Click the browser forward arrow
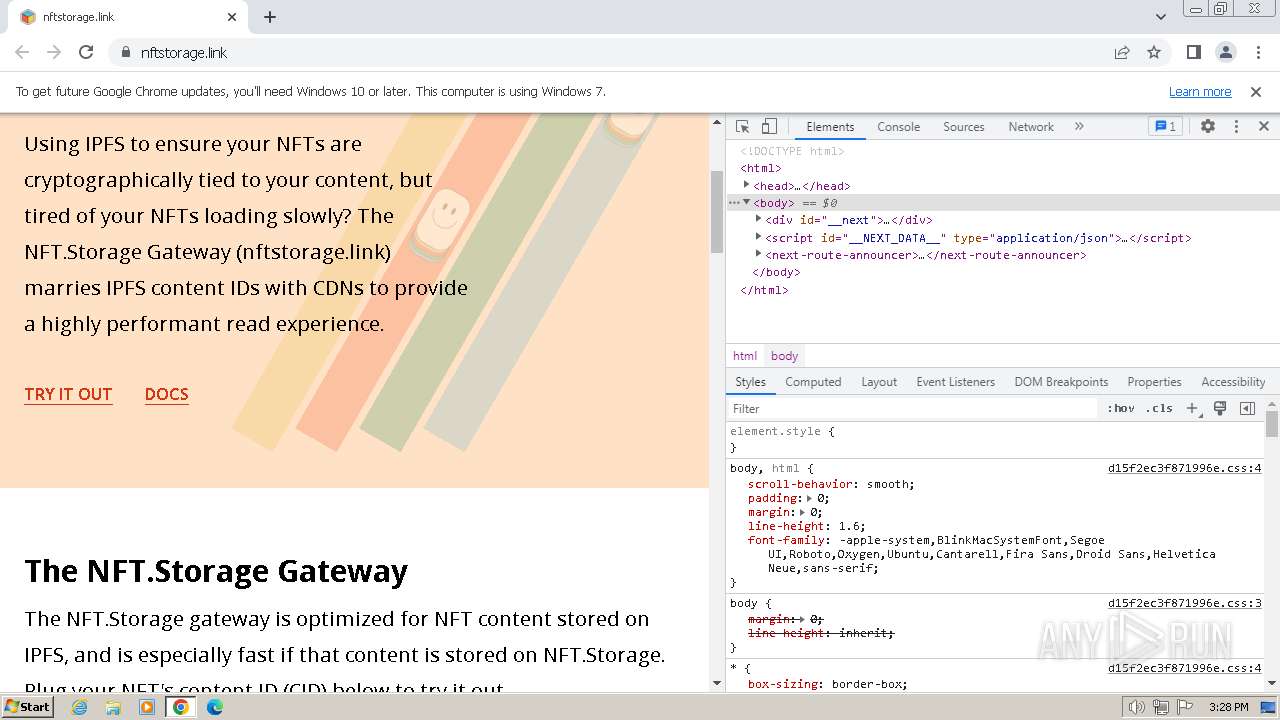Image resolution: width=1280 pixels, height=720 pixels. click(54, 52)
